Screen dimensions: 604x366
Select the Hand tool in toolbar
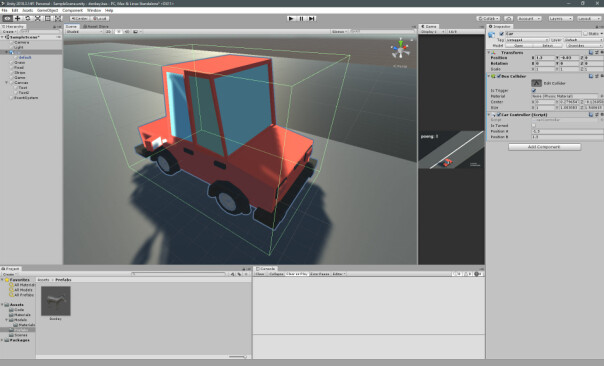point(7,18)
